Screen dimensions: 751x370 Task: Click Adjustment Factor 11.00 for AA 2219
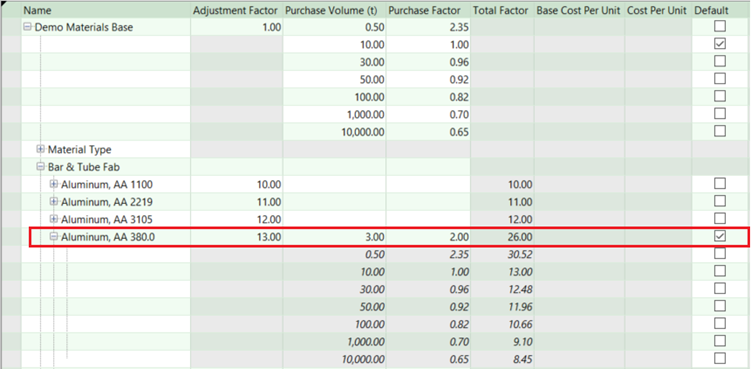[237, 202]
